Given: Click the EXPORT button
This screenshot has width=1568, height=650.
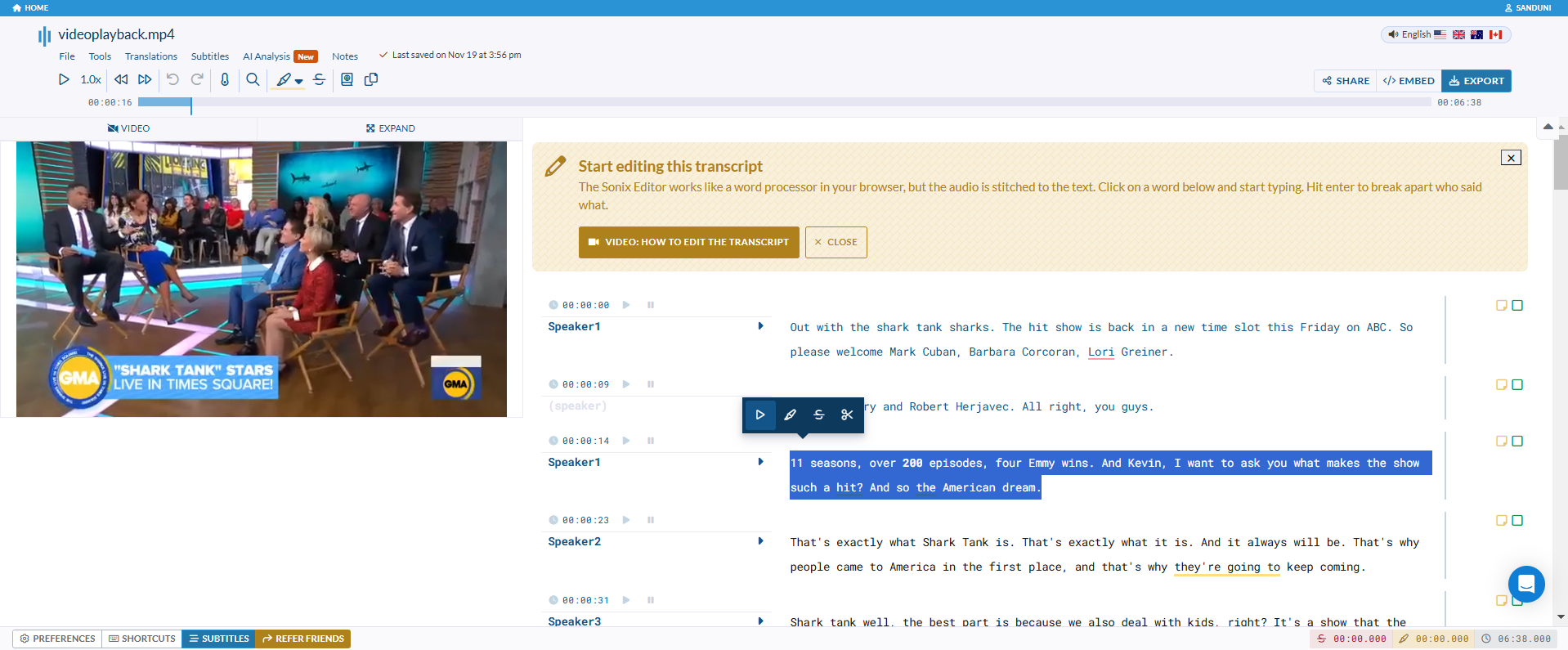Looking at the screenshot, I should (1476, 81).
